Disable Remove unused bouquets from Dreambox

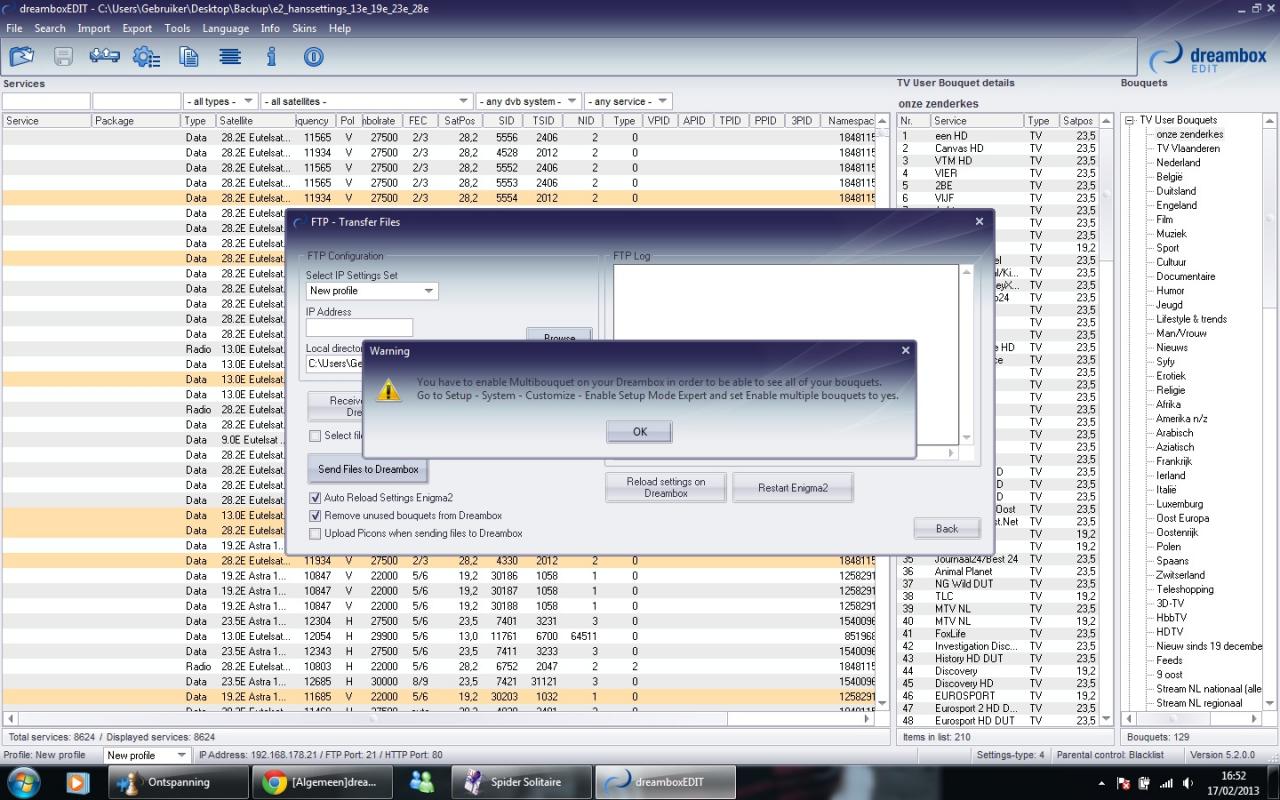point(315,516)
